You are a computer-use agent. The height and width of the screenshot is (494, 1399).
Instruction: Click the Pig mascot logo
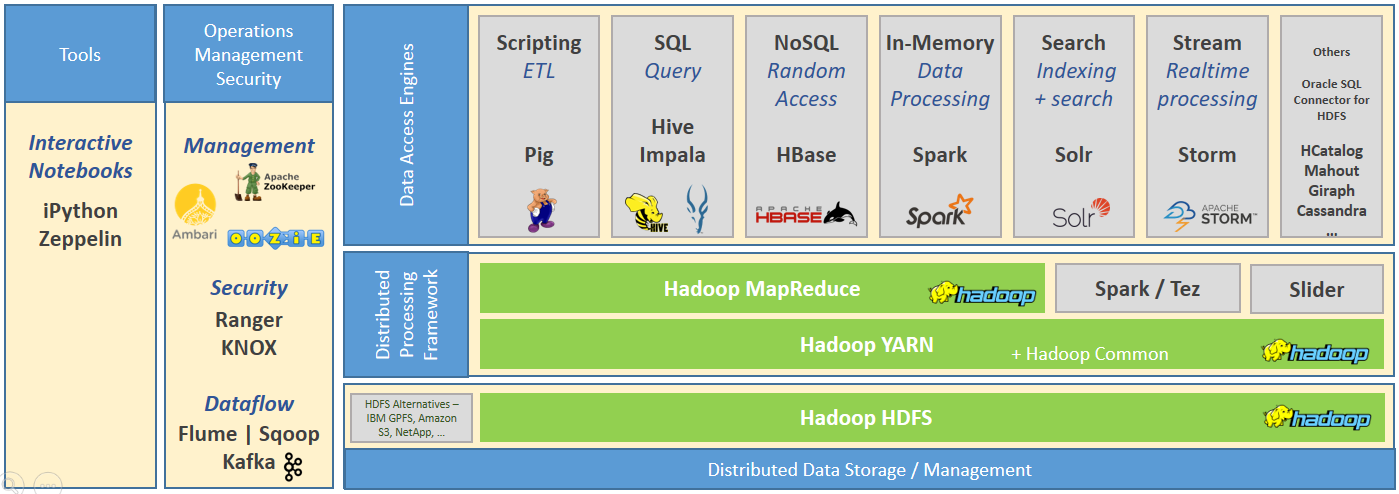coord(540,210)
